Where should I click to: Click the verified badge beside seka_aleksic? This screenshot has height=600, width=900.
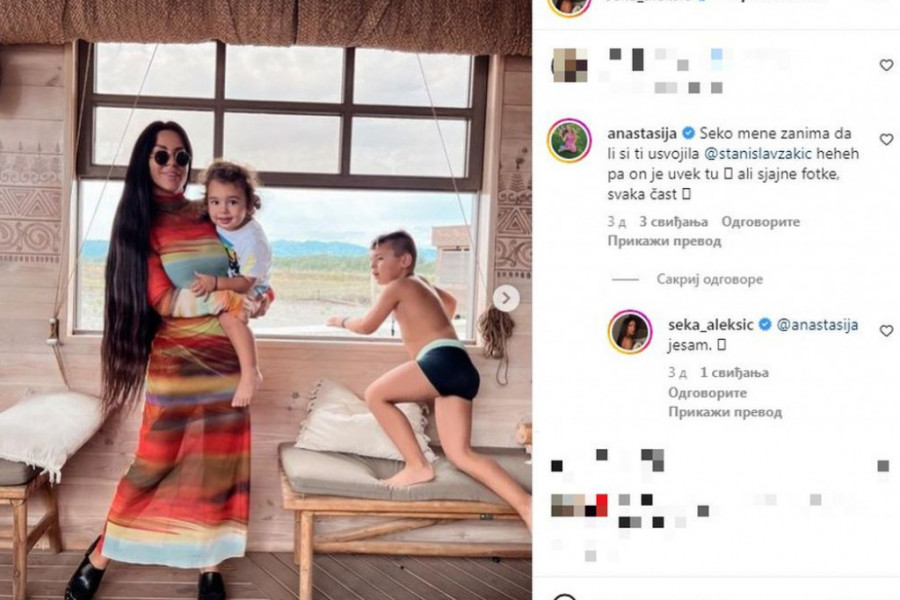(x=765, y=324)
